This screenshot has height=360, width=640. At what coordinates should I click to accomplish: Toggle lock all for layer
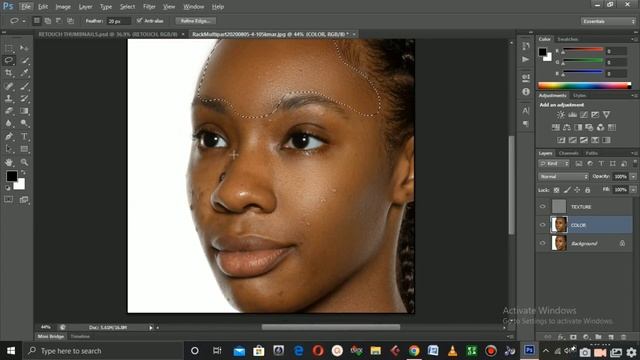[587, 190]
